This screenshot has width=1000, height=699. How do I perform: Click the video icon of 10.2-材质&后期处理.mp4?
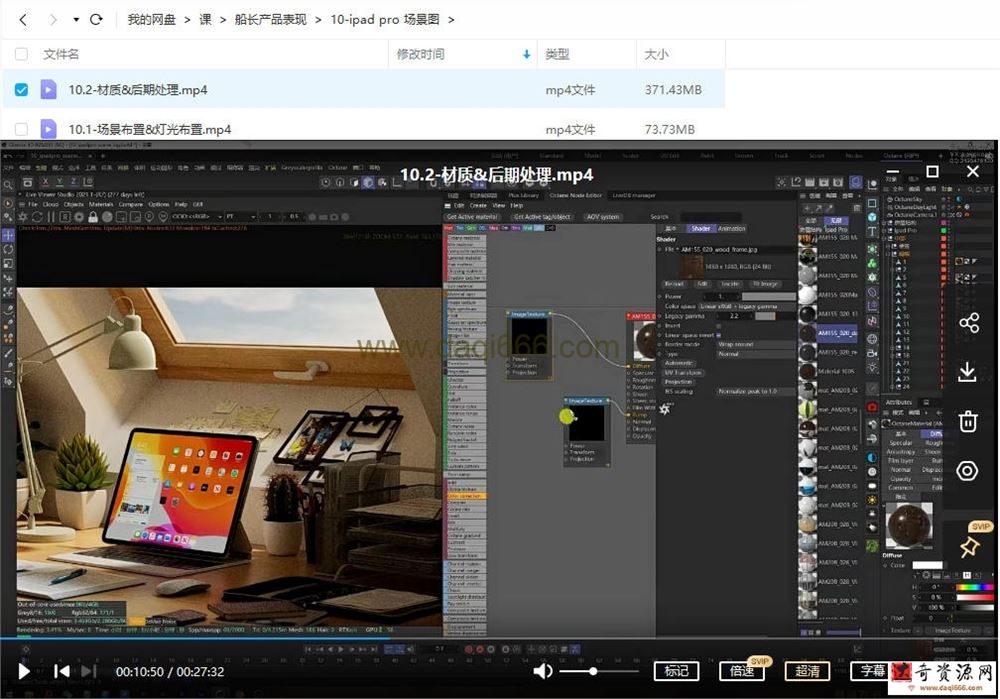click(x=48, y=89)
